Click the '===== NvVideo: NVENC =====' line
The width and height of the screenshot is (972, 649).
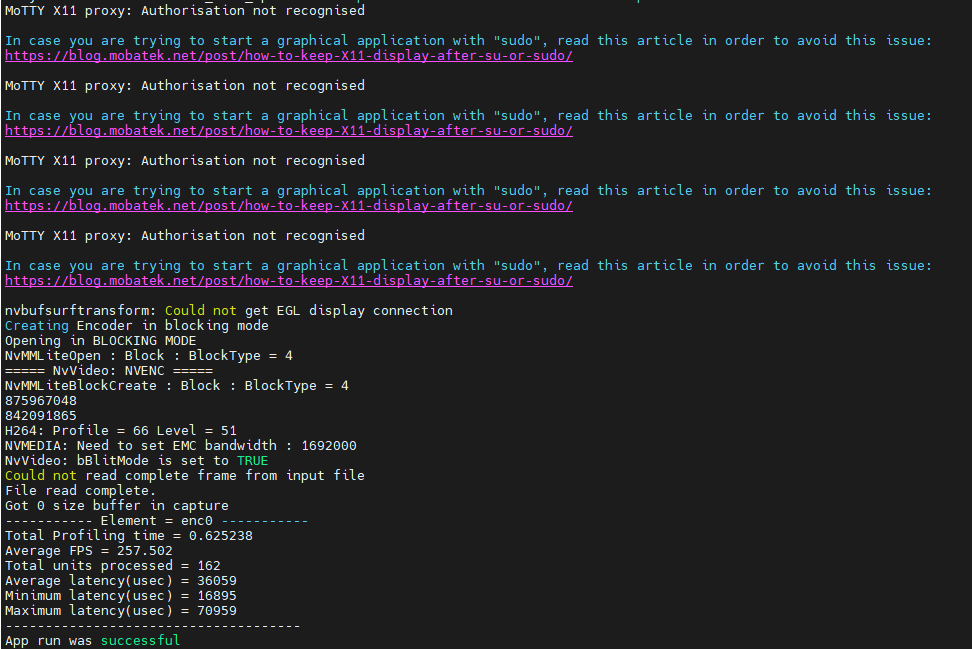pyautogui.click(x=109, y=371)
